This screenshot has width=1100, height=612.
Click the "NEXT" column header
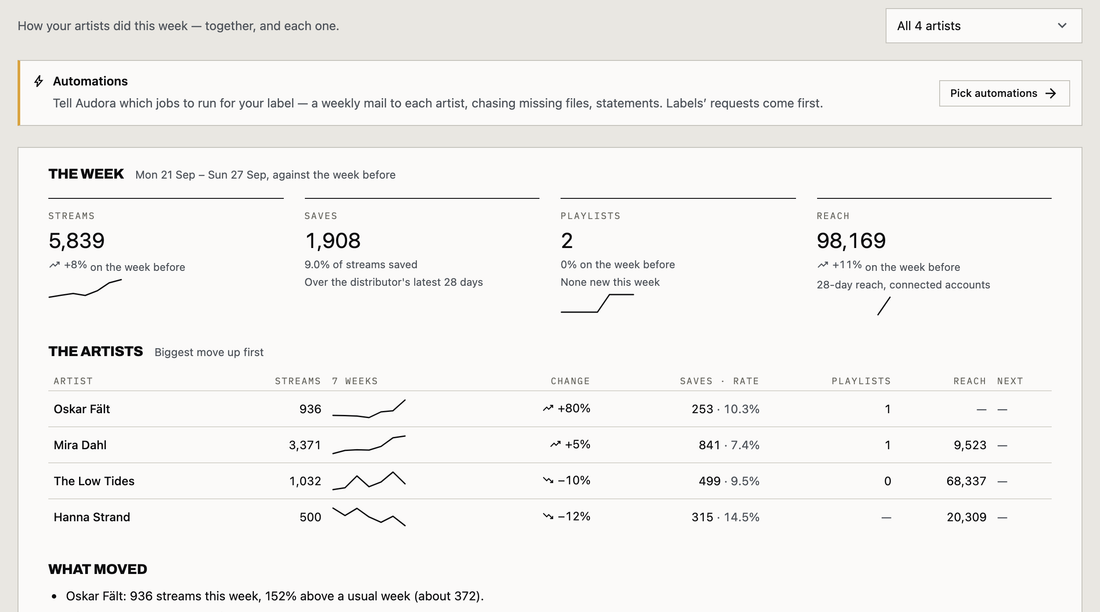click(1010, 381)
